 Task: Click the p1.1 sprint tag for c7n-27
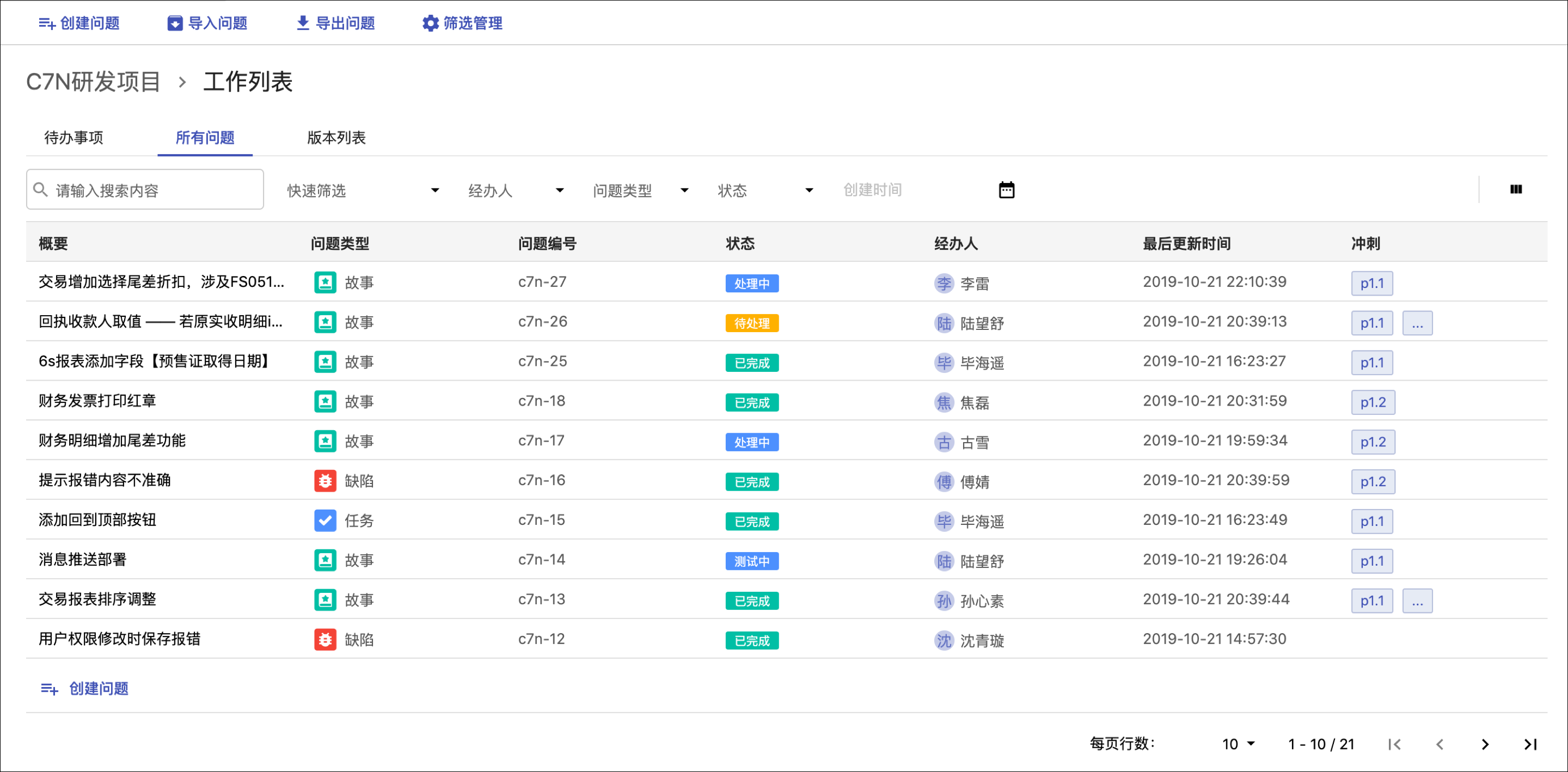1372,283
